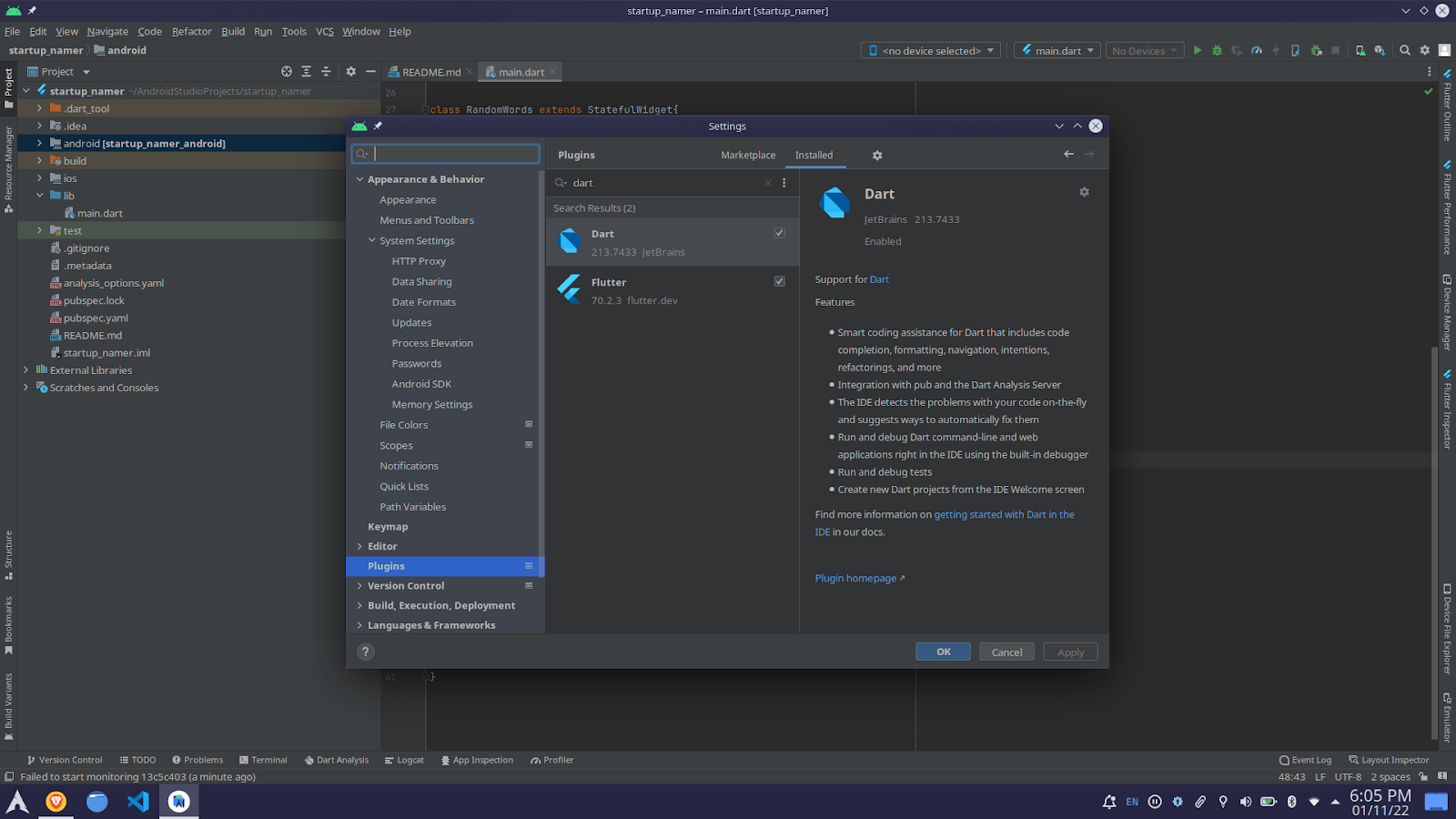Expand the Version Control settings group

coord(360,586)
